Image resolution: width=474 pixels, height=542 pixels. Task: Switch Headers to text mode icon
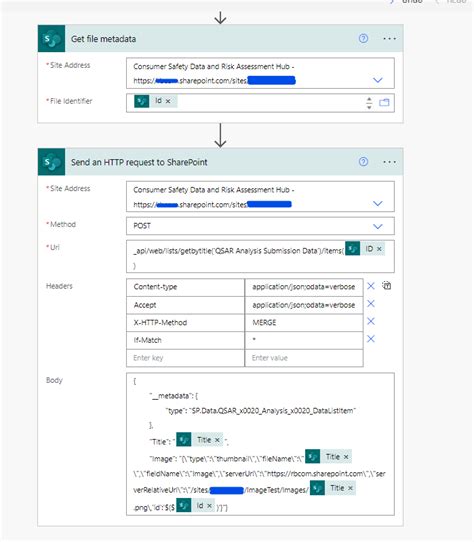click(x=387, y=286)
